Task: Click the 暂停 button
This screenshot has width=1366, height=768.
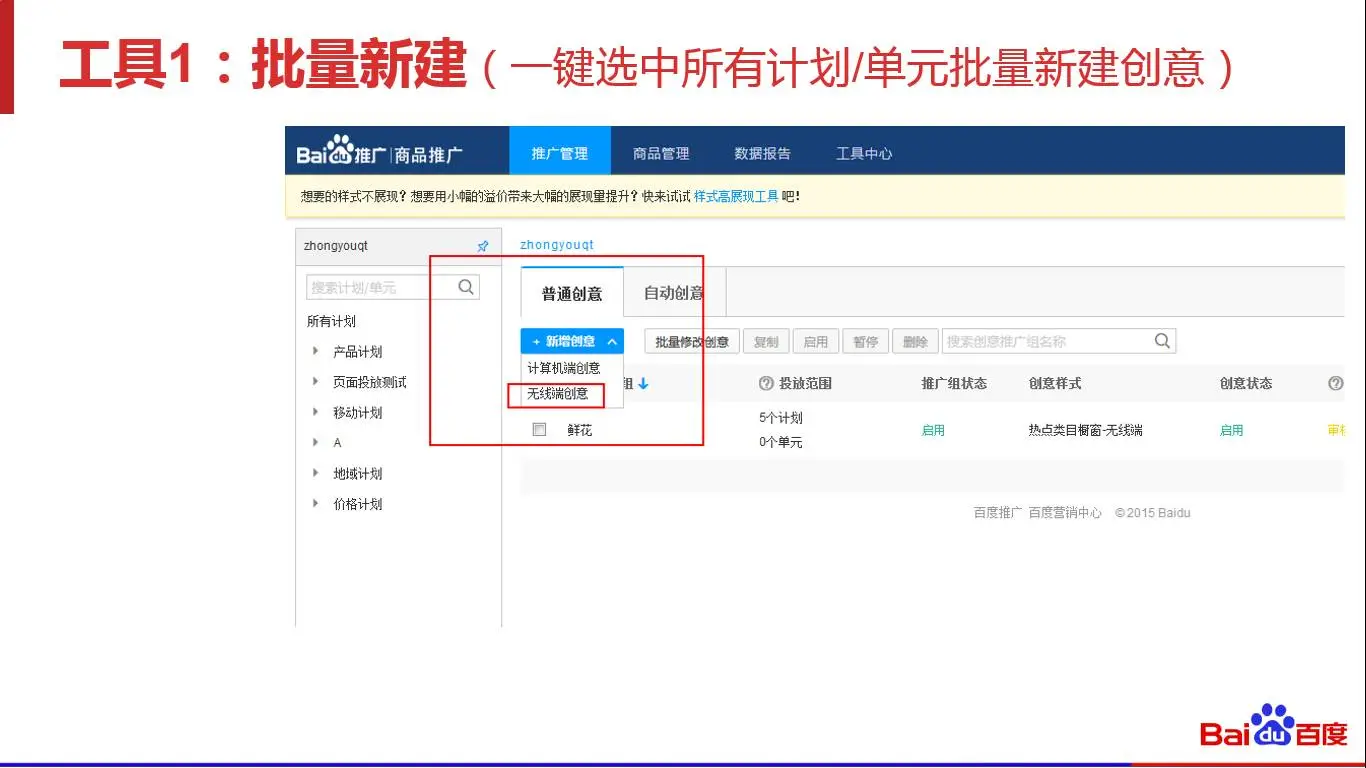Action: [866, 342]
